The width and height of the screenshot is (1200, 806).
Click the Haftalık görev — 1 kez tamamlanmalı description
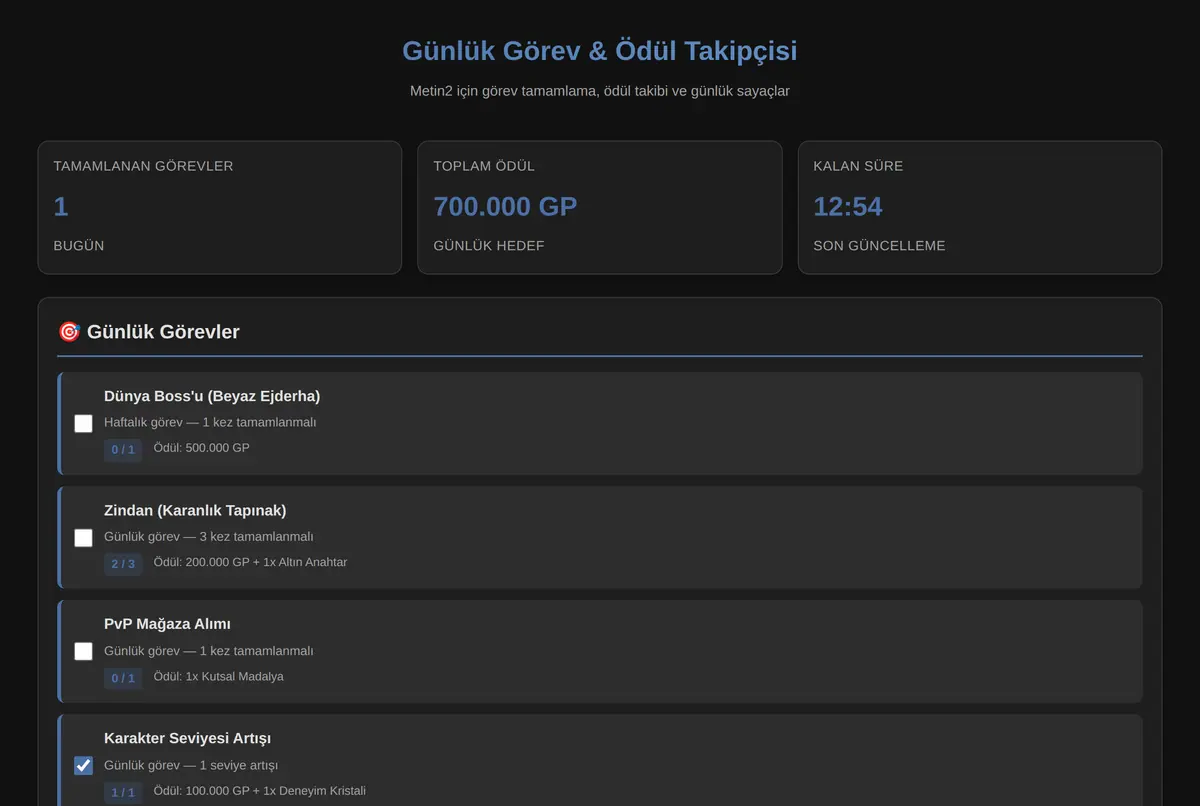coord(210,422)
